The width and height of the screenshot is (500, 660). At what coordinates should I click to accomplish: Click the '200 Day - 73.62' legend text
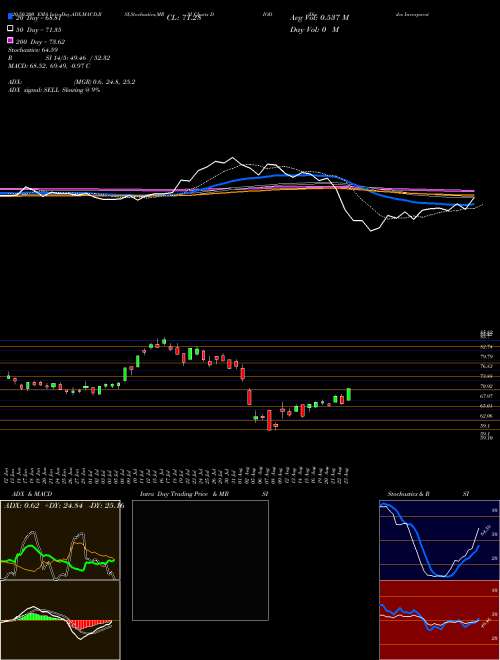click(40, 42)
